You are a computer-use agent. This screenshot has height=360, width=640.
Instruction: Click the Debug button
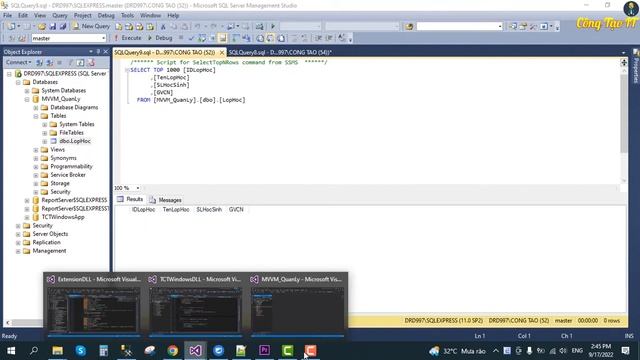(160, 38)
